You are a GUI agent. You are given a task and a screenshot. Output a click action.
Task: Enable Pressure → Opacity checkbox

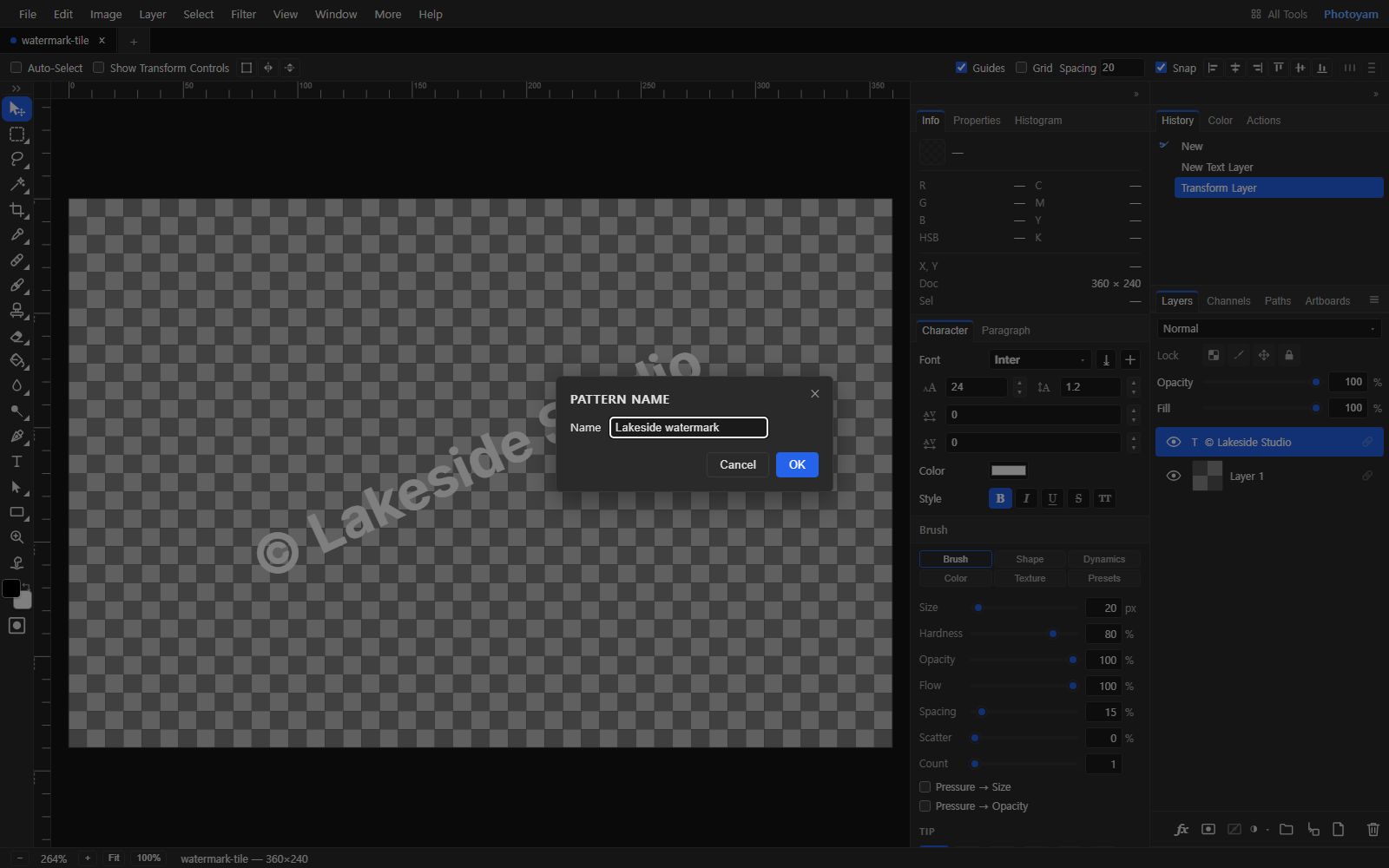tap(925, 806)
